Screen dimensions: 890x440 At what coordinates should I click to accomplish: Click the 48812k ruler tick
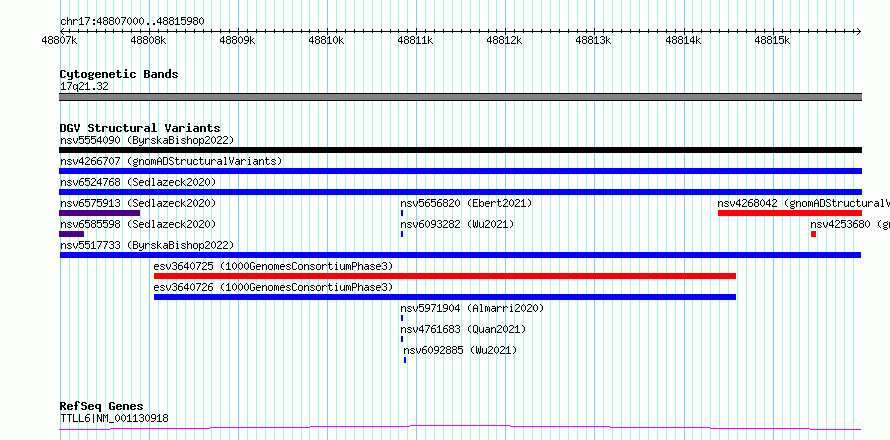(505, 40)
